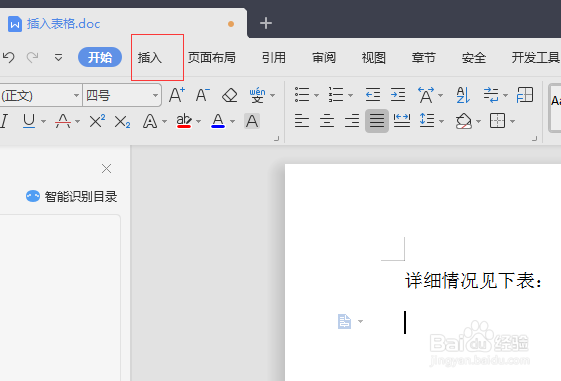Expand the borders dropdown arrow
Image resolution: width=561 pixels, height=381 pixels.
pyautogui.click(x=512, y=122)
